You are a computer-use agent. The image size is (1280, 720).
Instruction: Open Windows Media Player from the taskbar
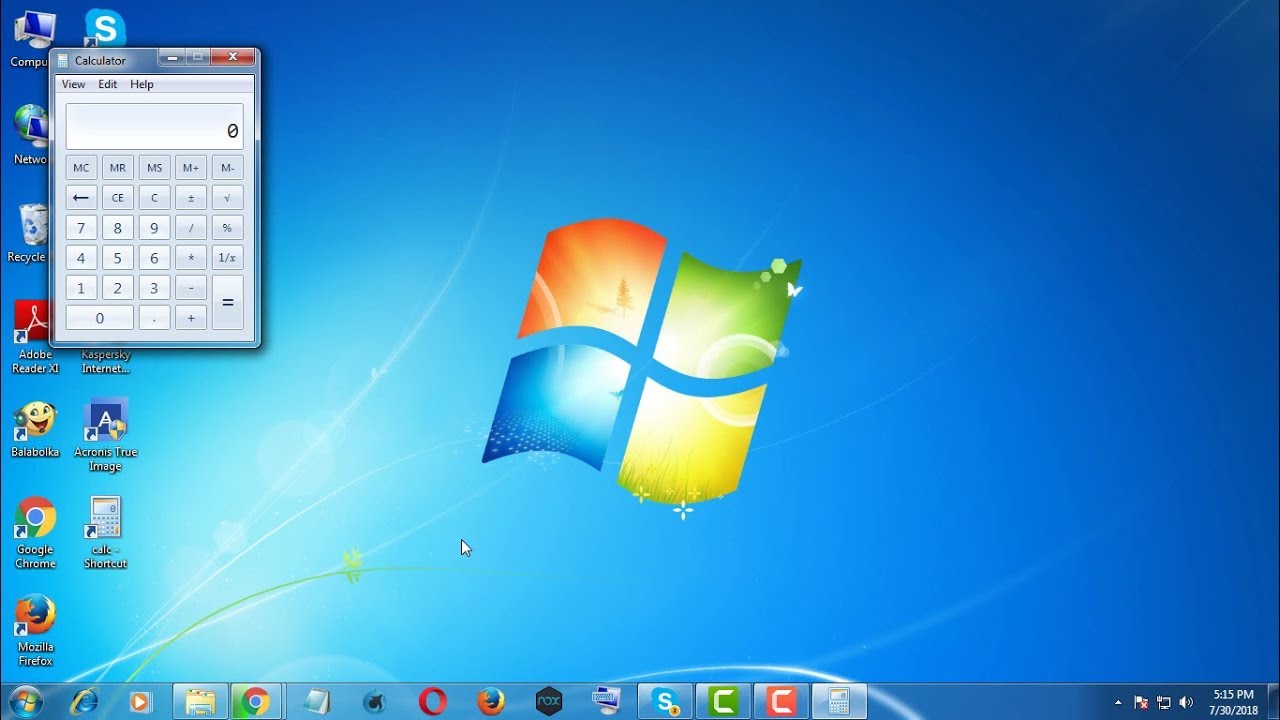click(141, 702)
